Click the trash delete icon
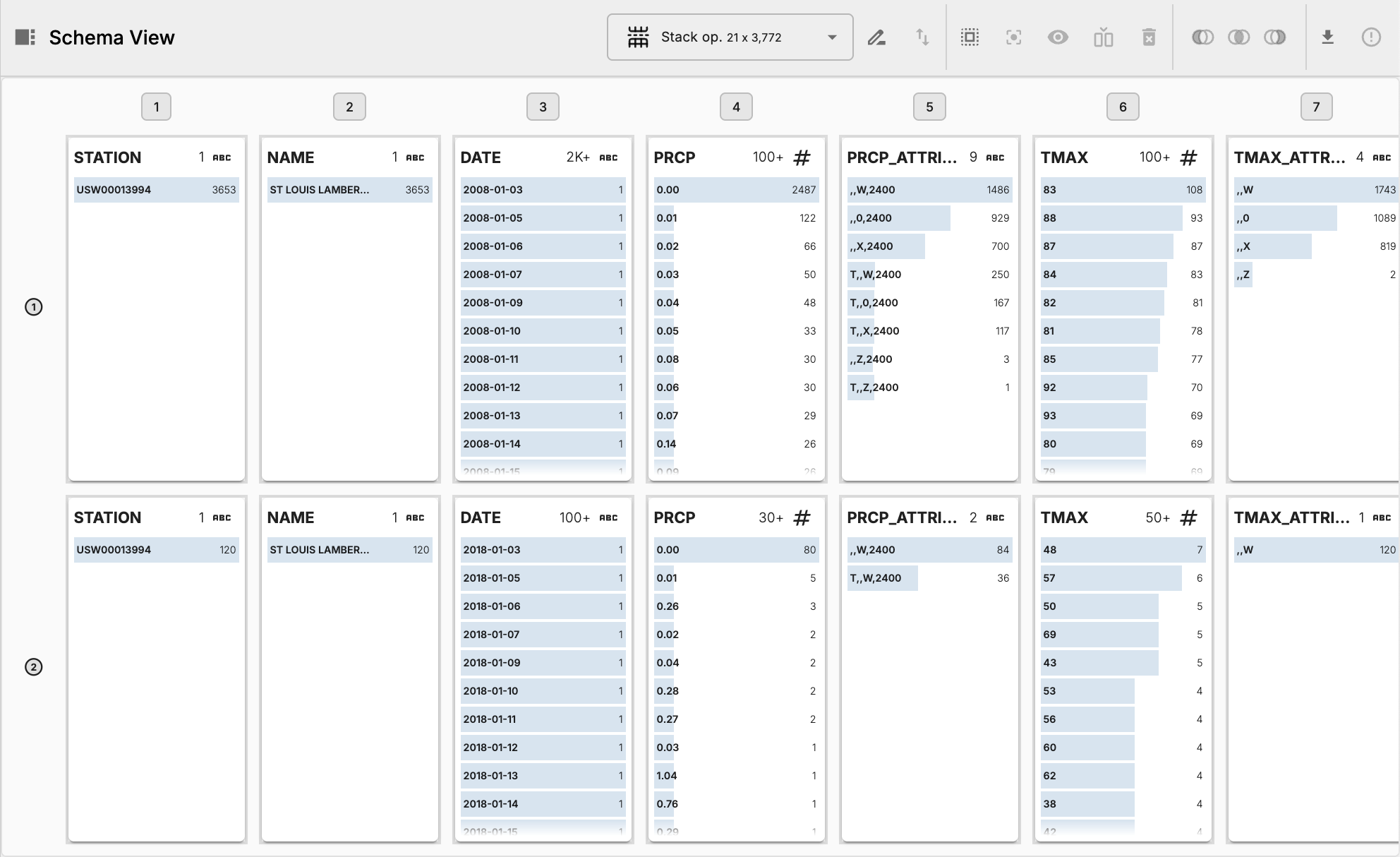 [1149, 37]
